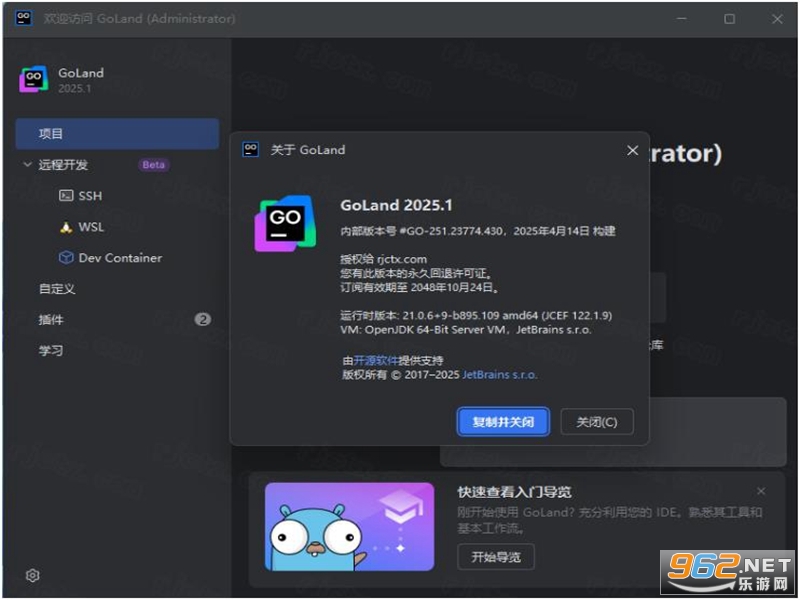Click the Dev Container cube icon

66,258
